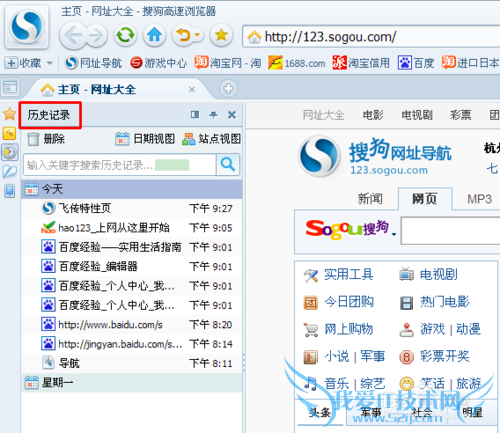Click the 搜狗网址导航 logo

click(375, 156)
